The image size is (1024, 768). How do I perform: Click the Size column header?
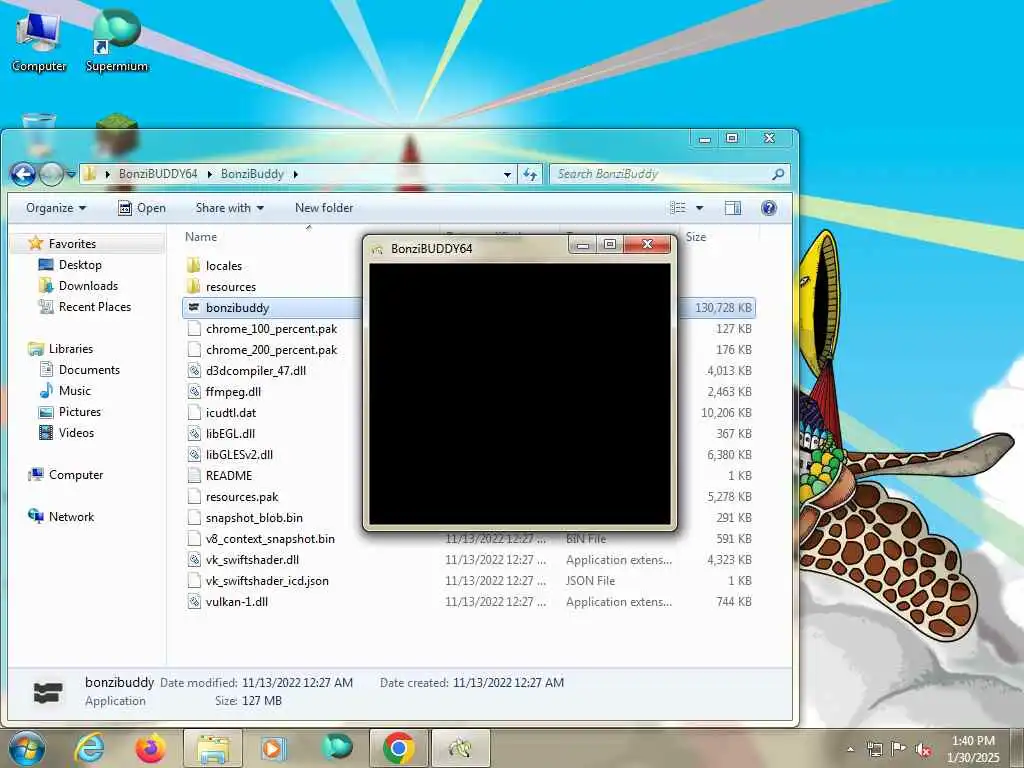click(x=696, y=237)
